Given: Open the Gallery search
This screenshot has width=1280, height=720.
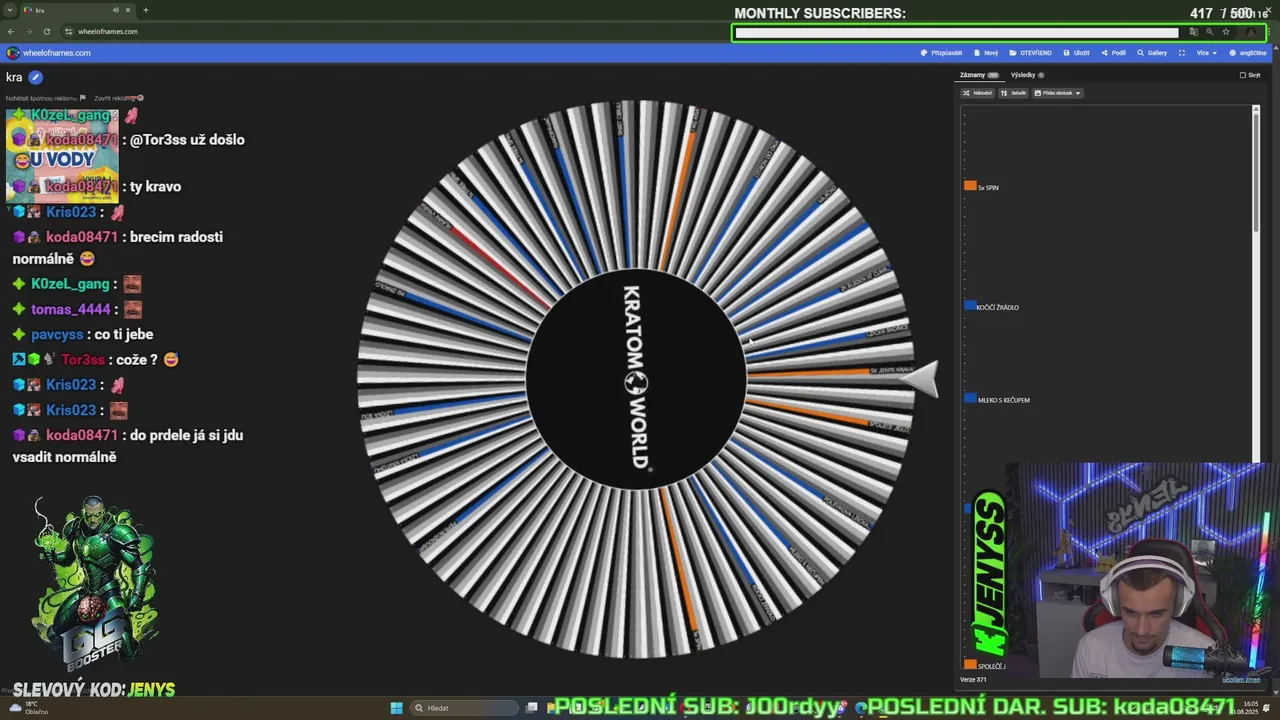Looking at the screenshot, I should pos(1152,53).
